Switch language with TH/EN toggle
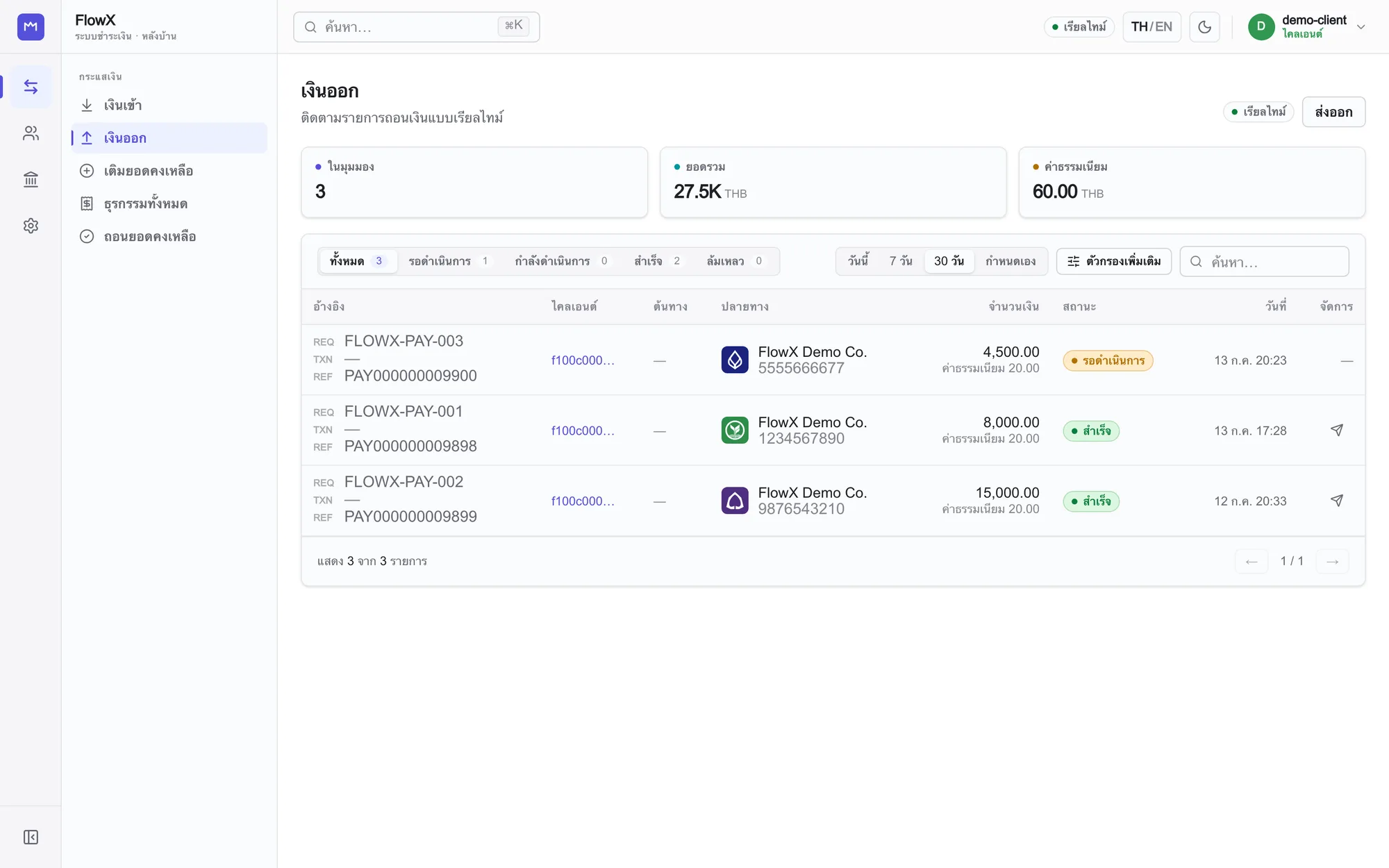The image size is (1389, 868). [1151, 27]
